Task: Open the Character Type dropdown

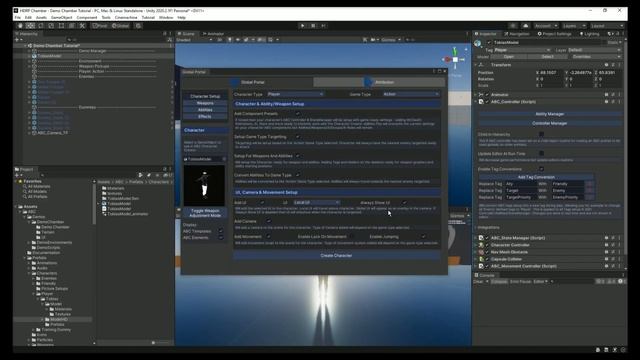Action: click(295, 94)
